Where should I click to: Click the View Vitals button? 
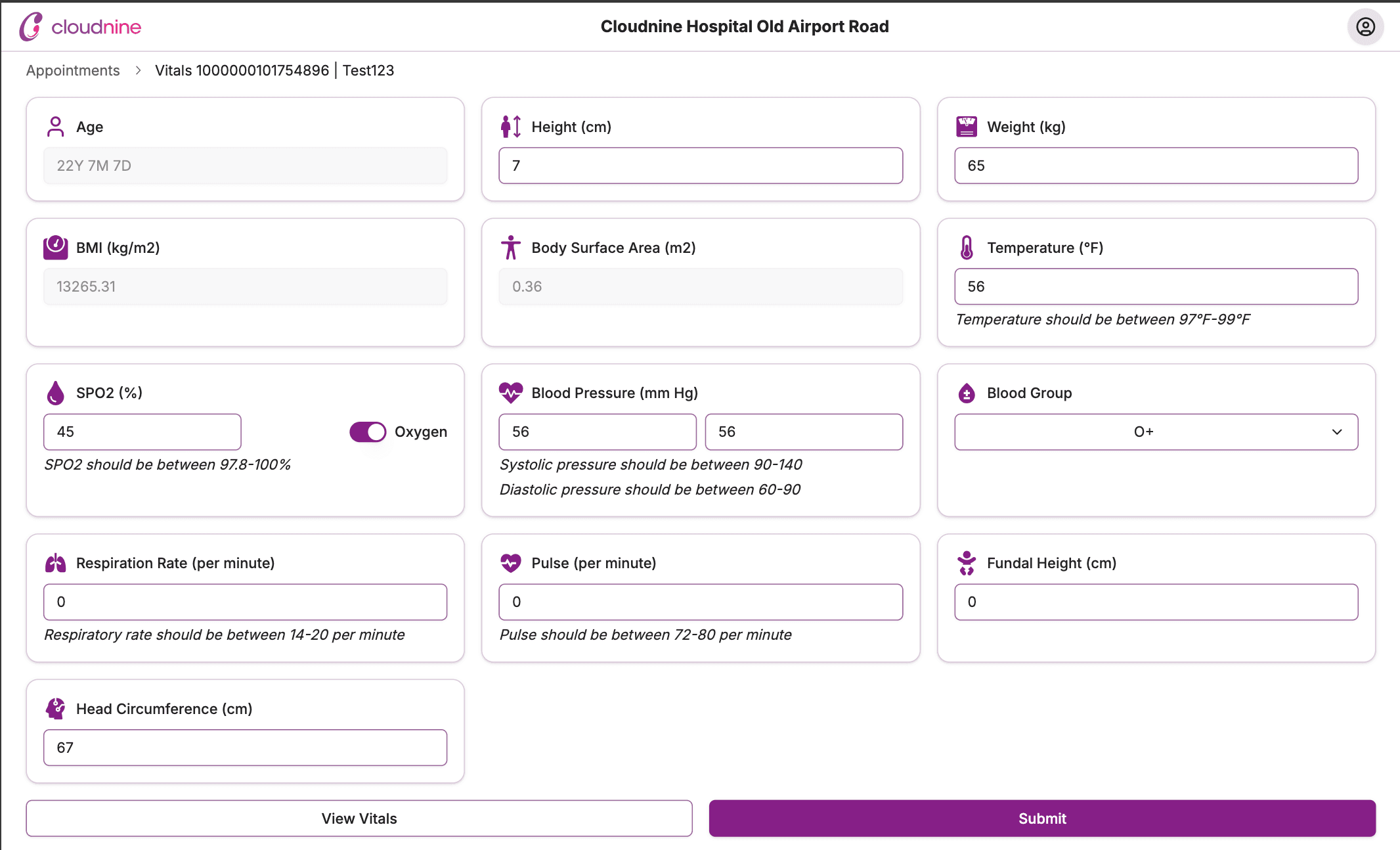[x=359, y=818]
